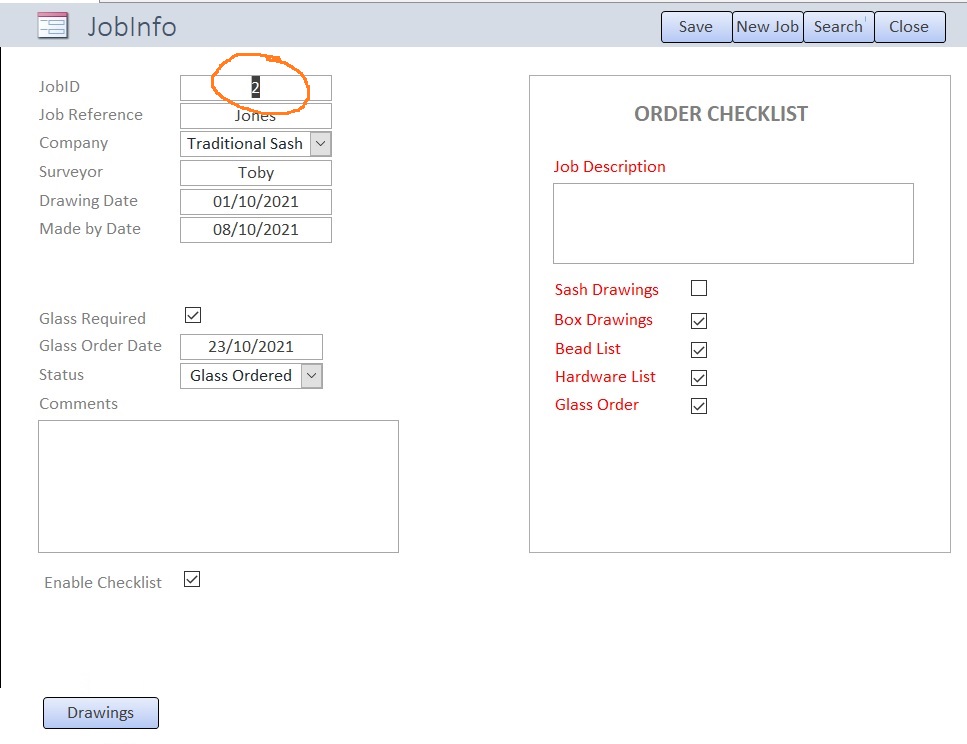Click inside the Comments text box
The height and width of the screenshot is (744, 967).
[x=218, y=486]
